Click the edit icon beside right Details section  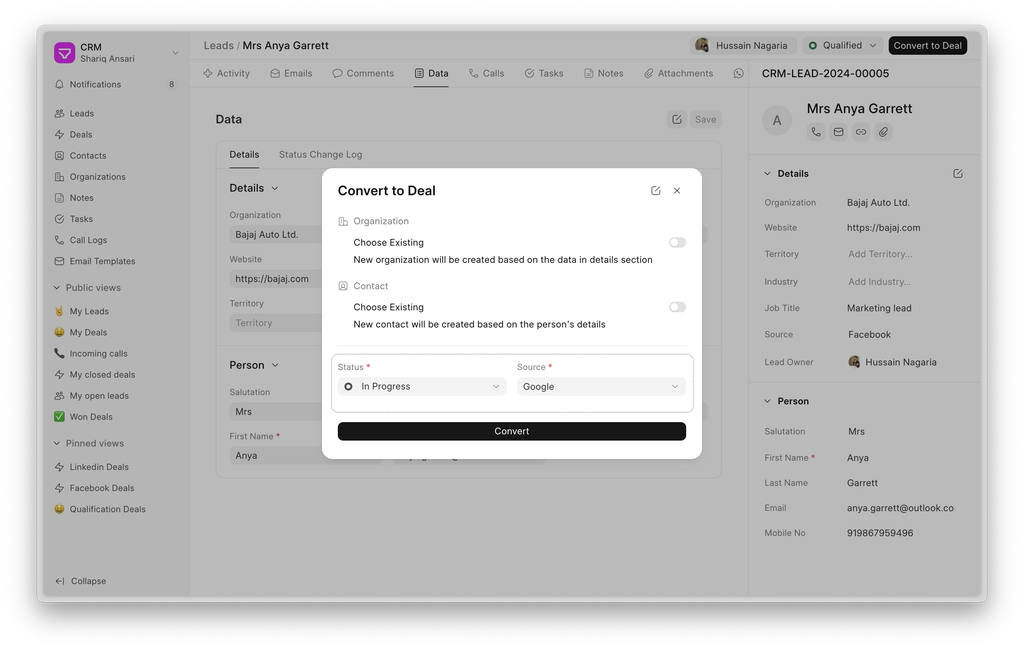tap(958, 174)
